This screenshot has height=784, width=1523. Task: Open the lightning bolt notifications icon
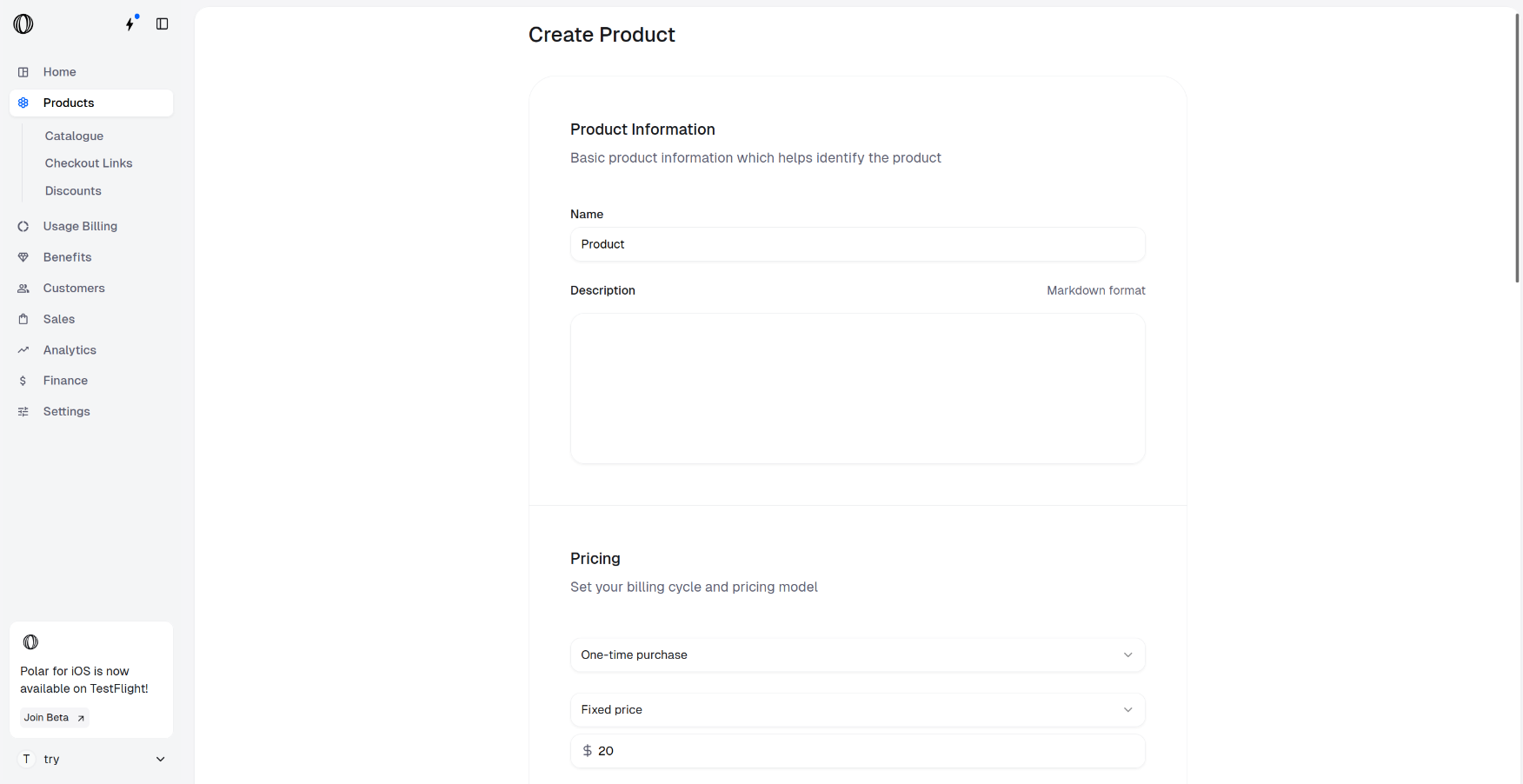pos(130,23)
